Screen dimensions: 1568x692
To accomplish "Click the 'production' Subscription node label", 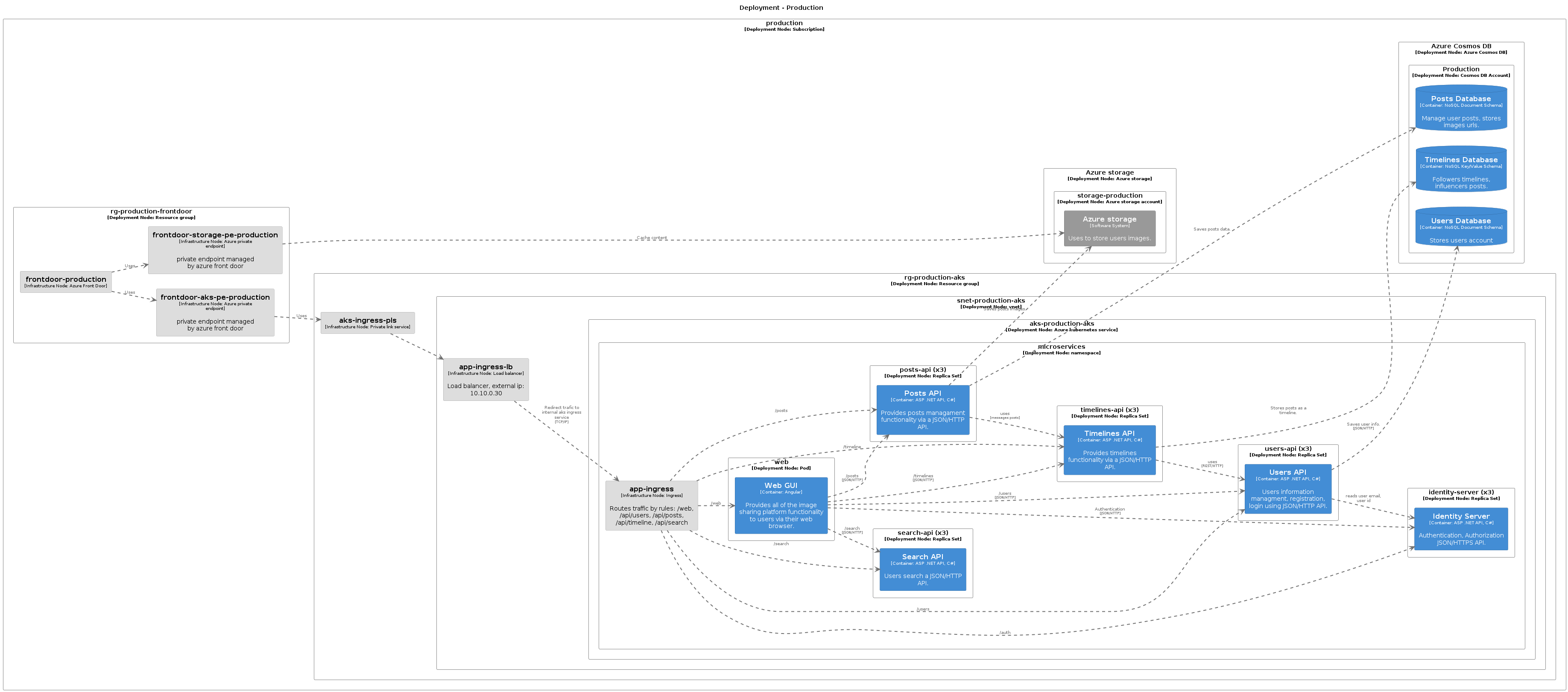I will 784,23.
